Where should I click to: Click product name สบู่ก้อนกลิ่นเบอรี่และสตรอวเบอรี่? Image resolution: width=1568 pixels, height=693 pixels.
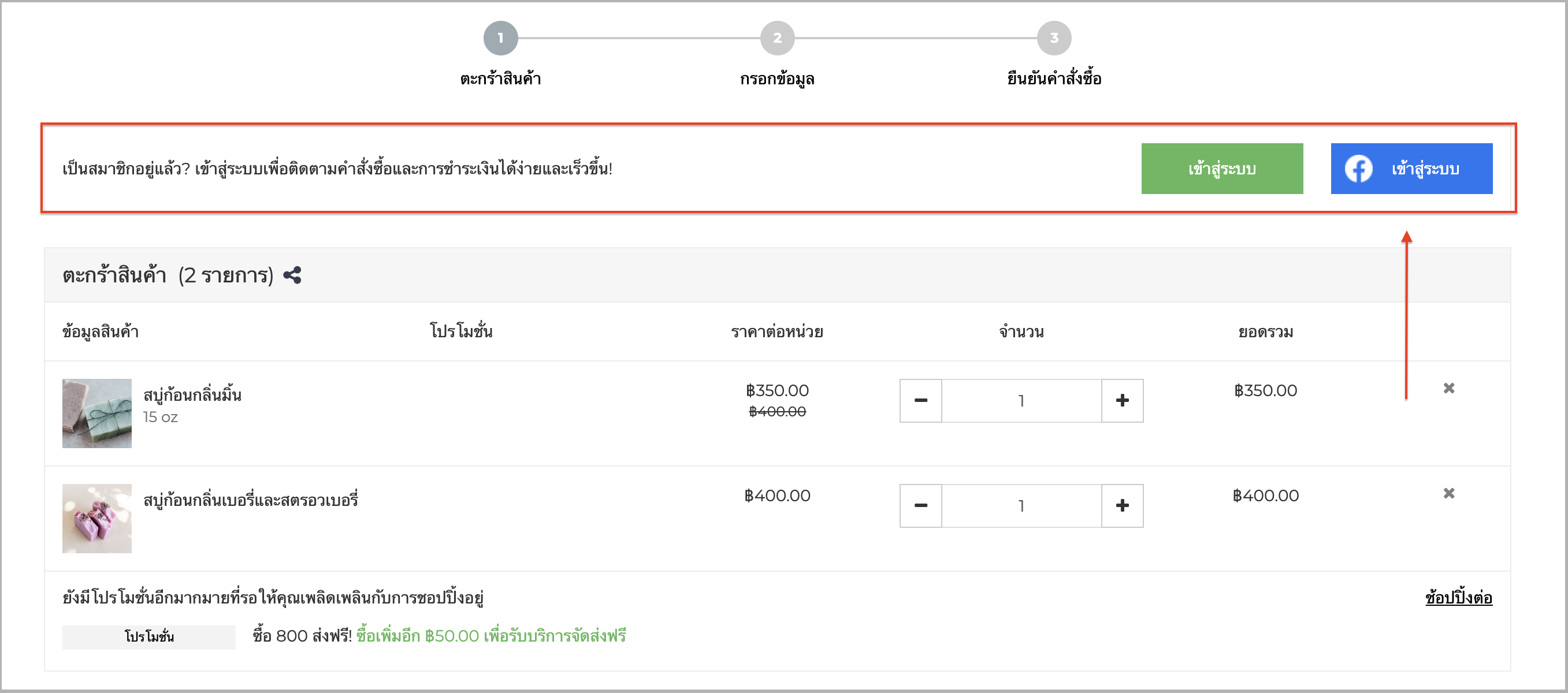(250, 500)
